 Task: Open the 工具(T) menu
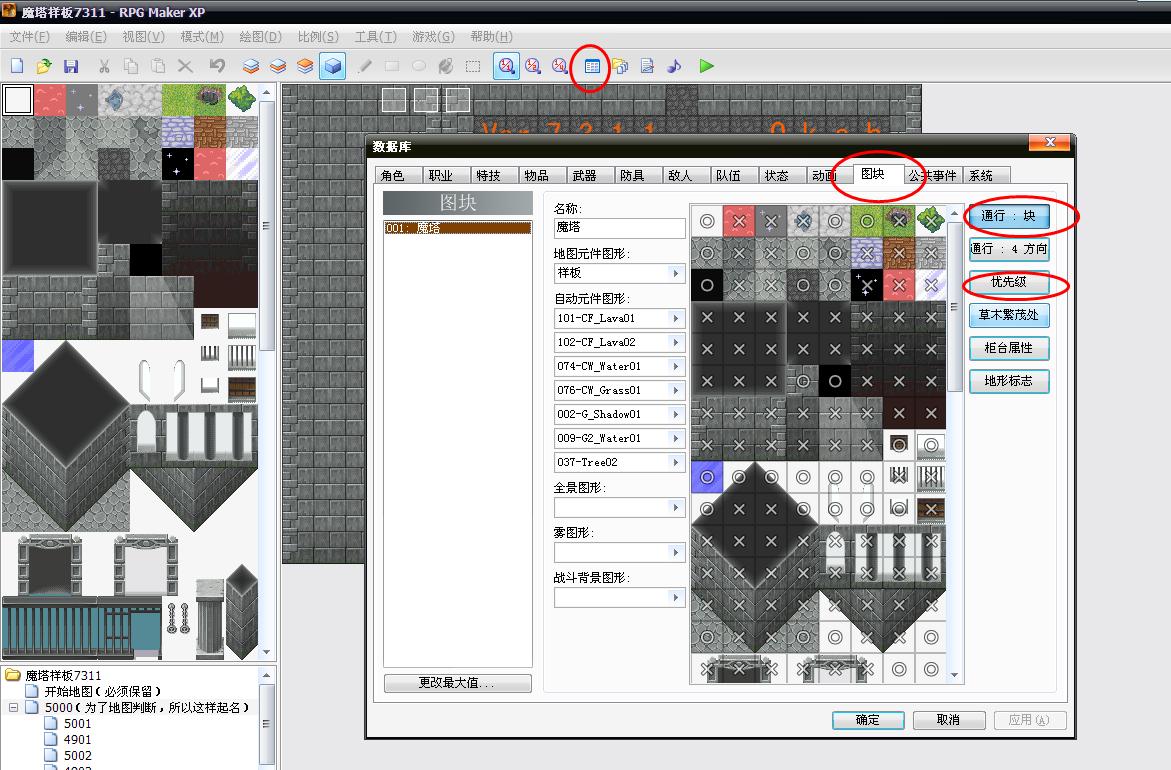tap(376, 37)
